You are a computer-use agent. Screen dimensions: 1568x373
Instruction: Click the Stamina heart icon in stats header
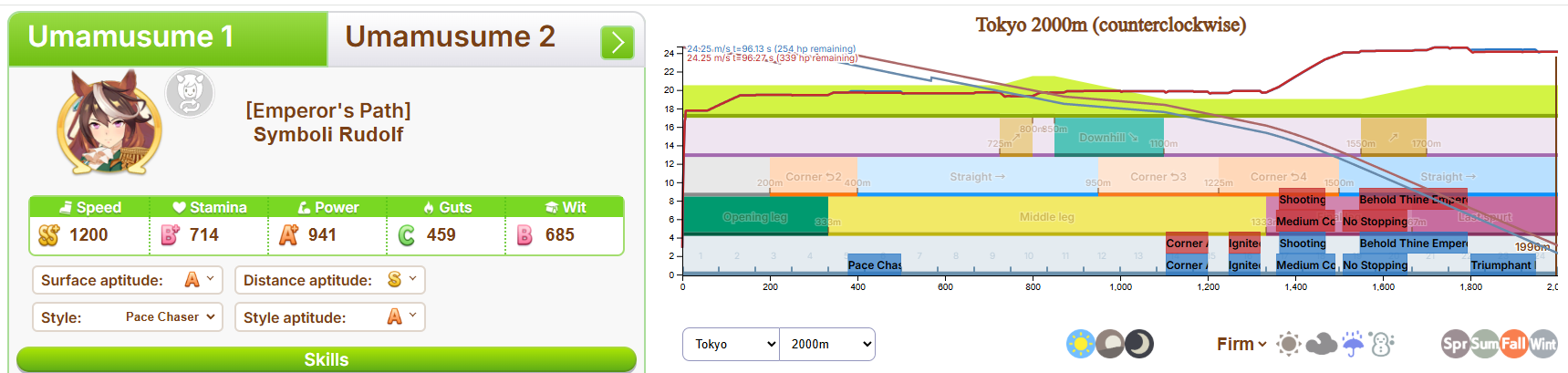click(179, 207)
